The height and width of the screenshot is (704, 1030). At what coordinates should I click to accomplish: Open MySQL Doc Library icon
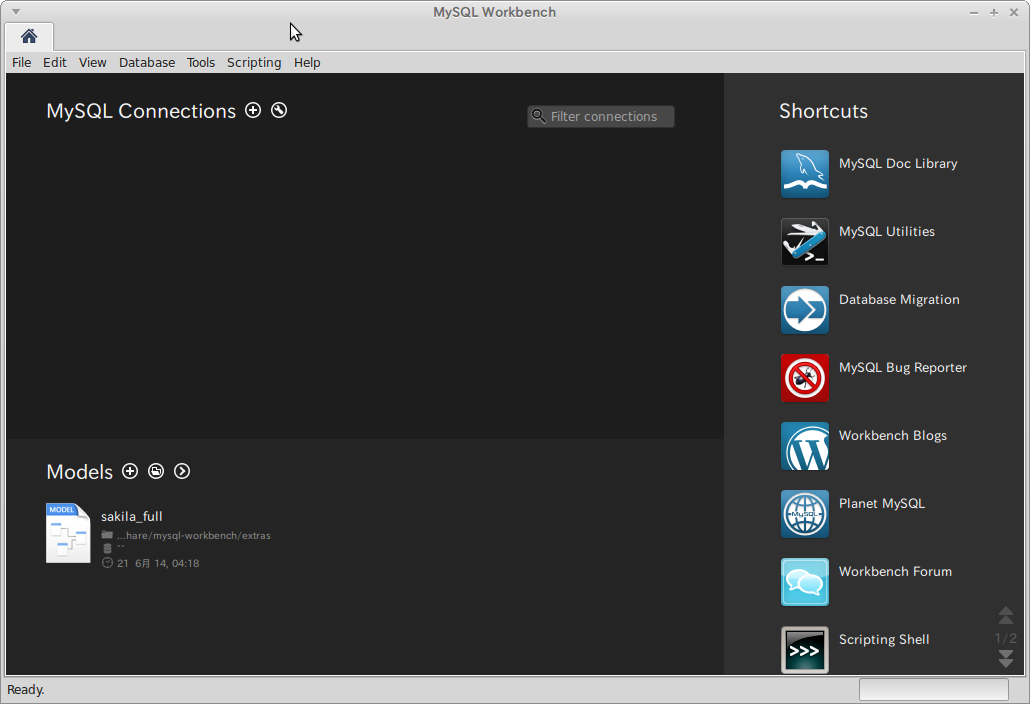click(805, 174)
